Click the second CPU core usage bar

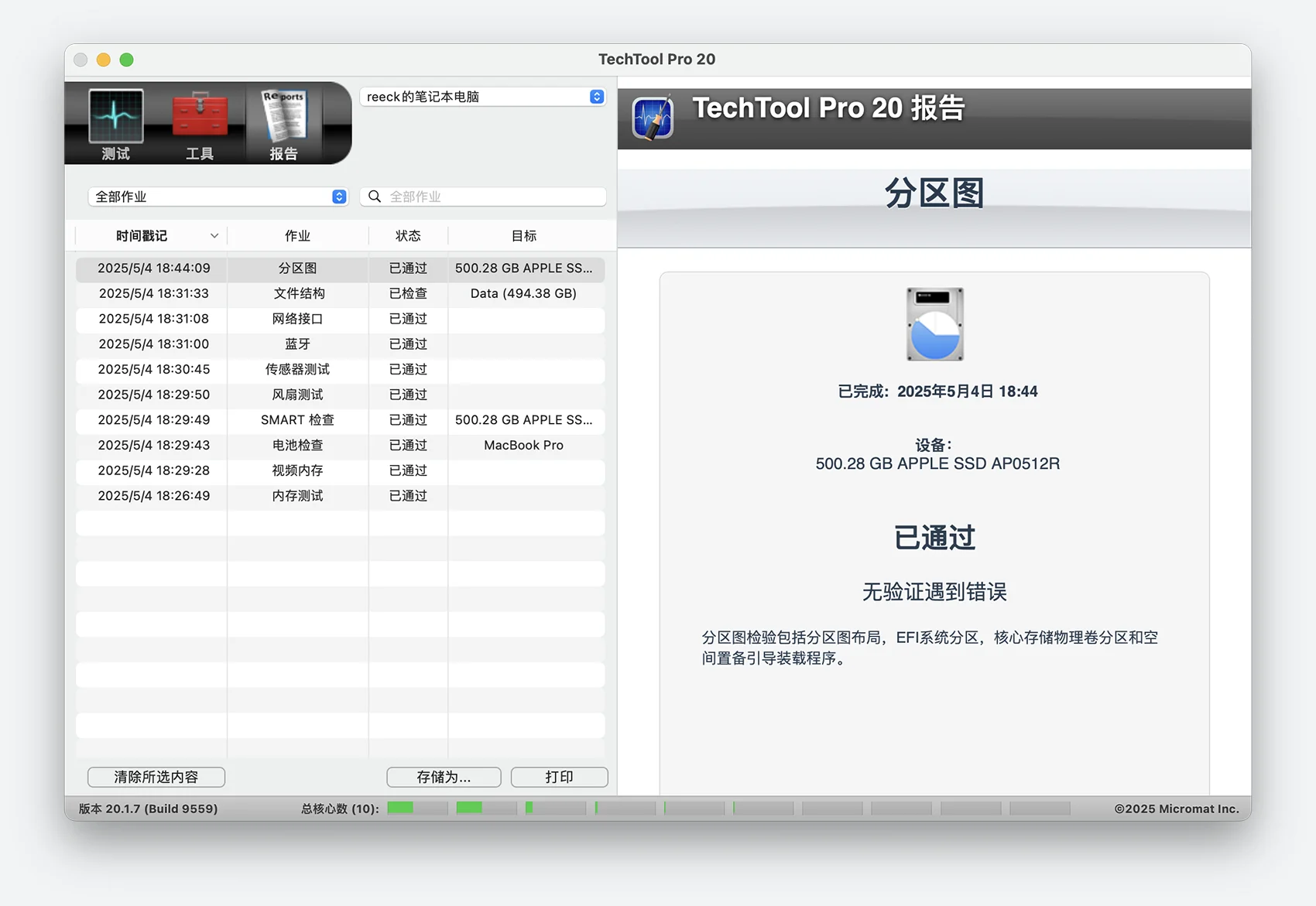[486, 808]
